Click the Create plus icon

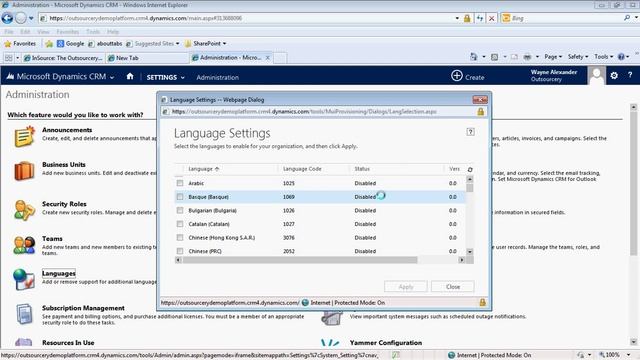coord(456,76)
